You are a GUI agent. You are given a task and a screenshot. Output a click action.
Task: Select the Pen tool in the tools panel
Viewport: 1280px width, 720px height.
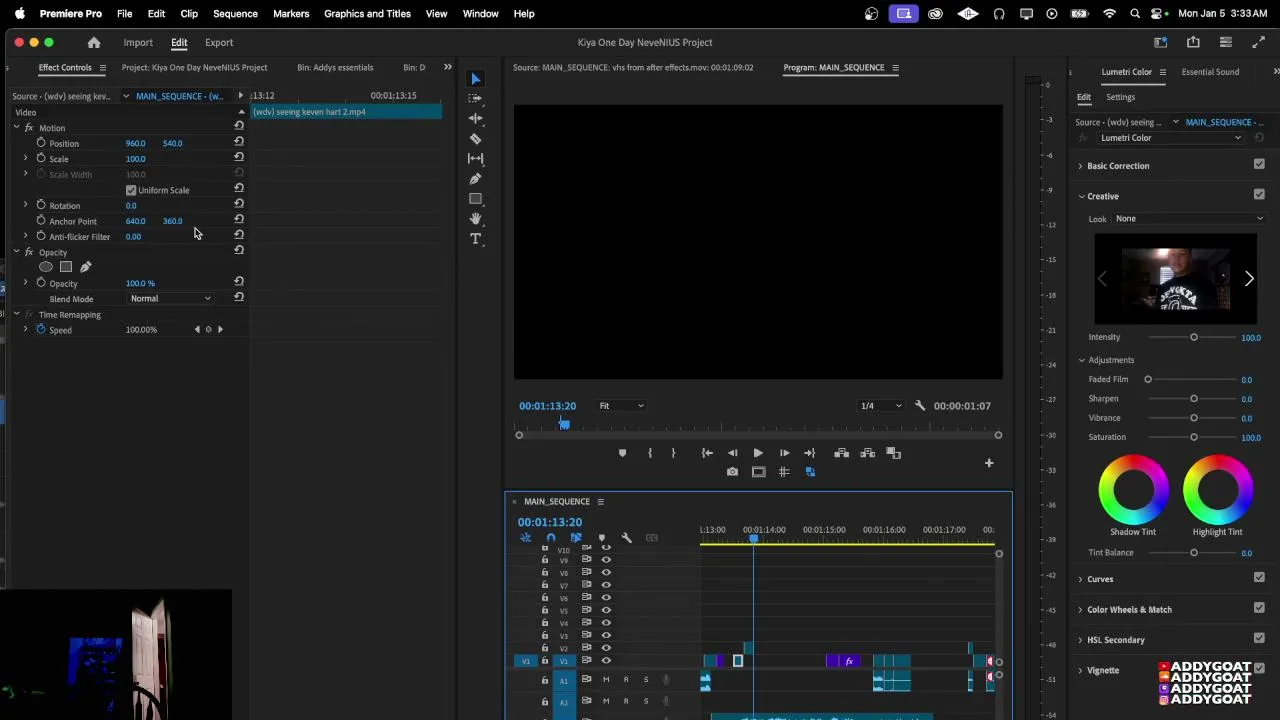click(475, 179)
